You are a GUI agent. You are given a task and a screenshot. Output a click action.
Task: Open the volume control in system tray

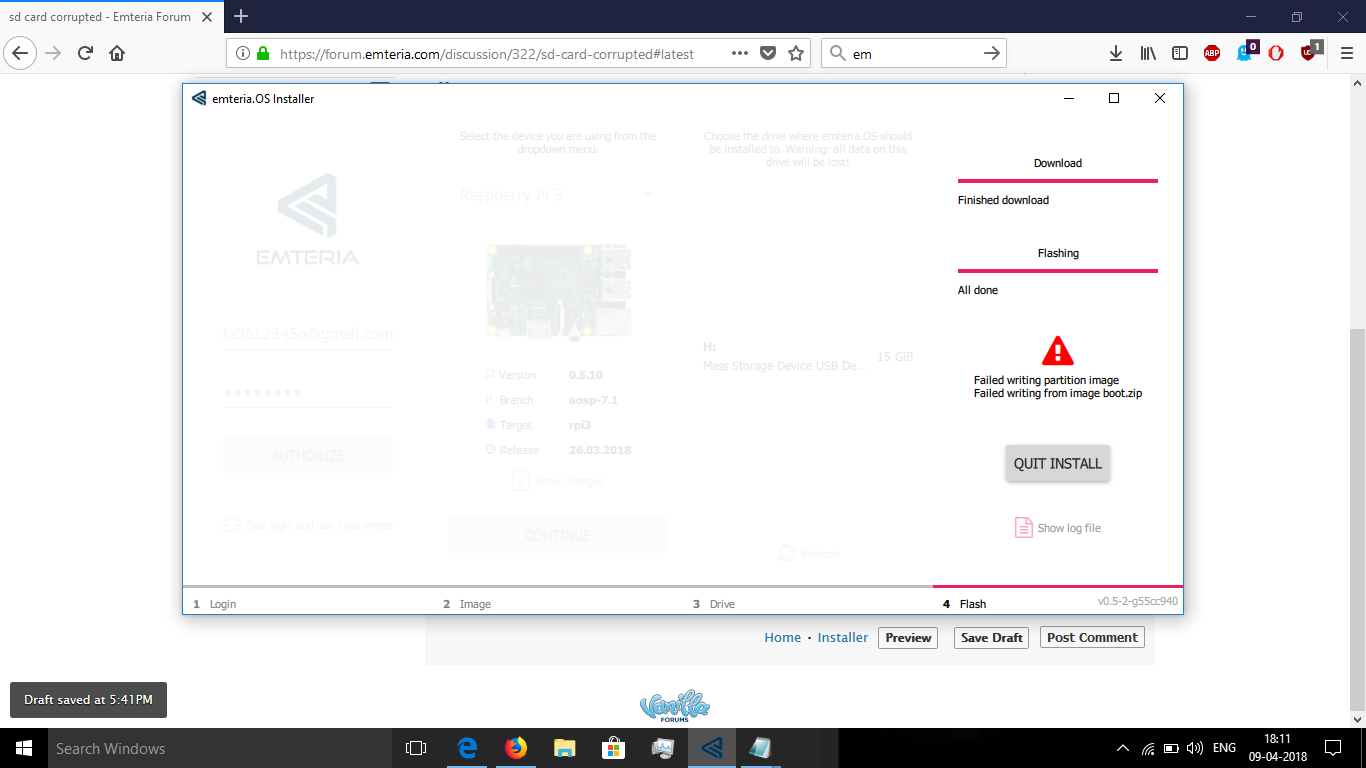coord(1194,748)
